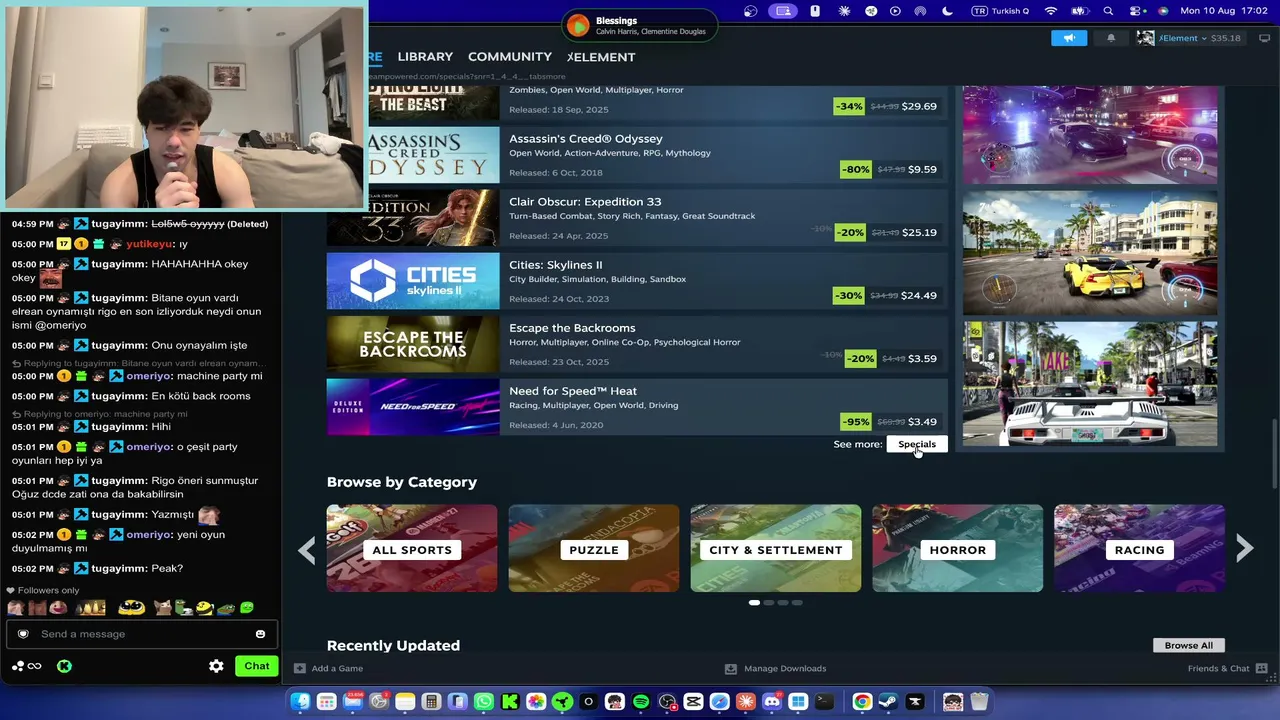This screenshot has height=720, width=1280.
Task: Open the XElement account dropdown
Action: (1189, 38)
